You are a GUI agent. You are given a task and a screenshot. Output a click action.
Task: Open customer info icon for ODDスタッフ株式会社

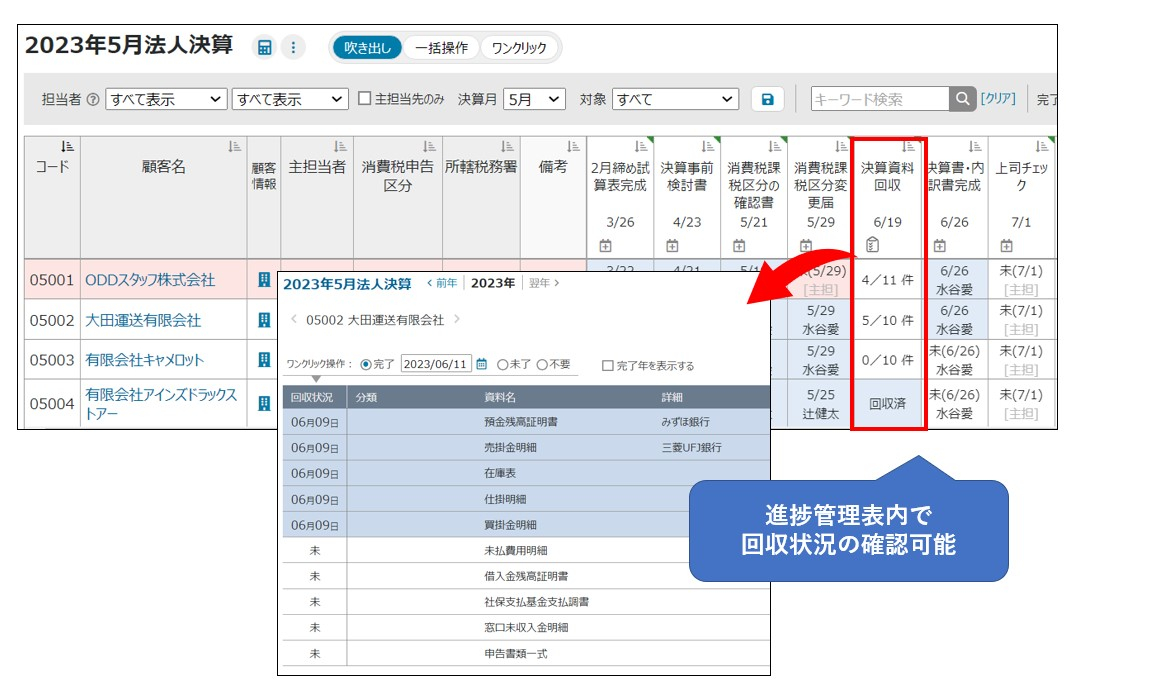point(264,280)
